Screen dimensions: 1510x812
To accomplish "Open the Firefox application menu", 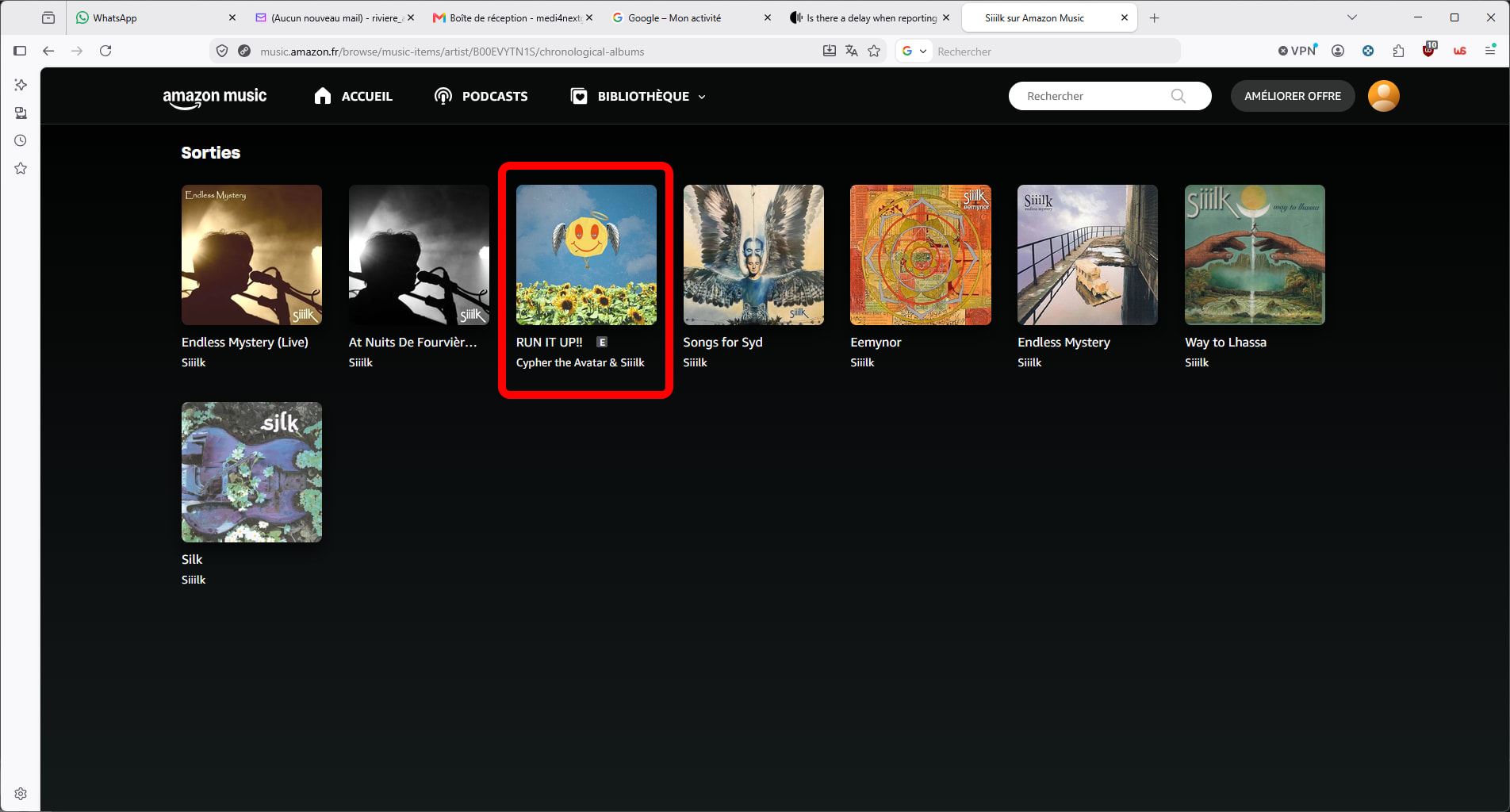I will [x=1490, y=51].
